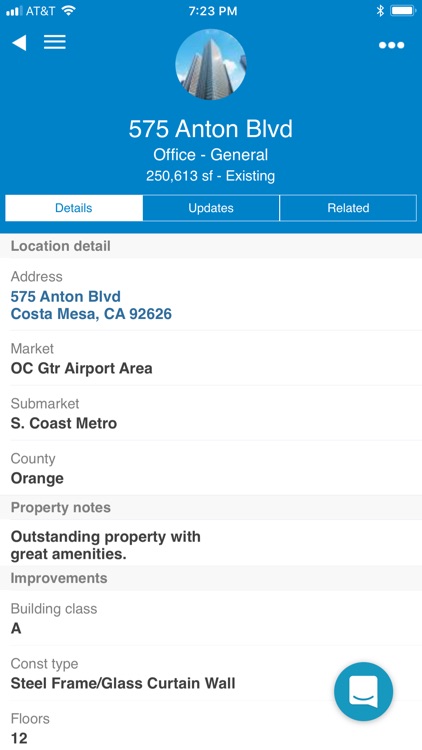Tap the building profile photo
The height and width of the screenshot is (750, 422).
211,64
